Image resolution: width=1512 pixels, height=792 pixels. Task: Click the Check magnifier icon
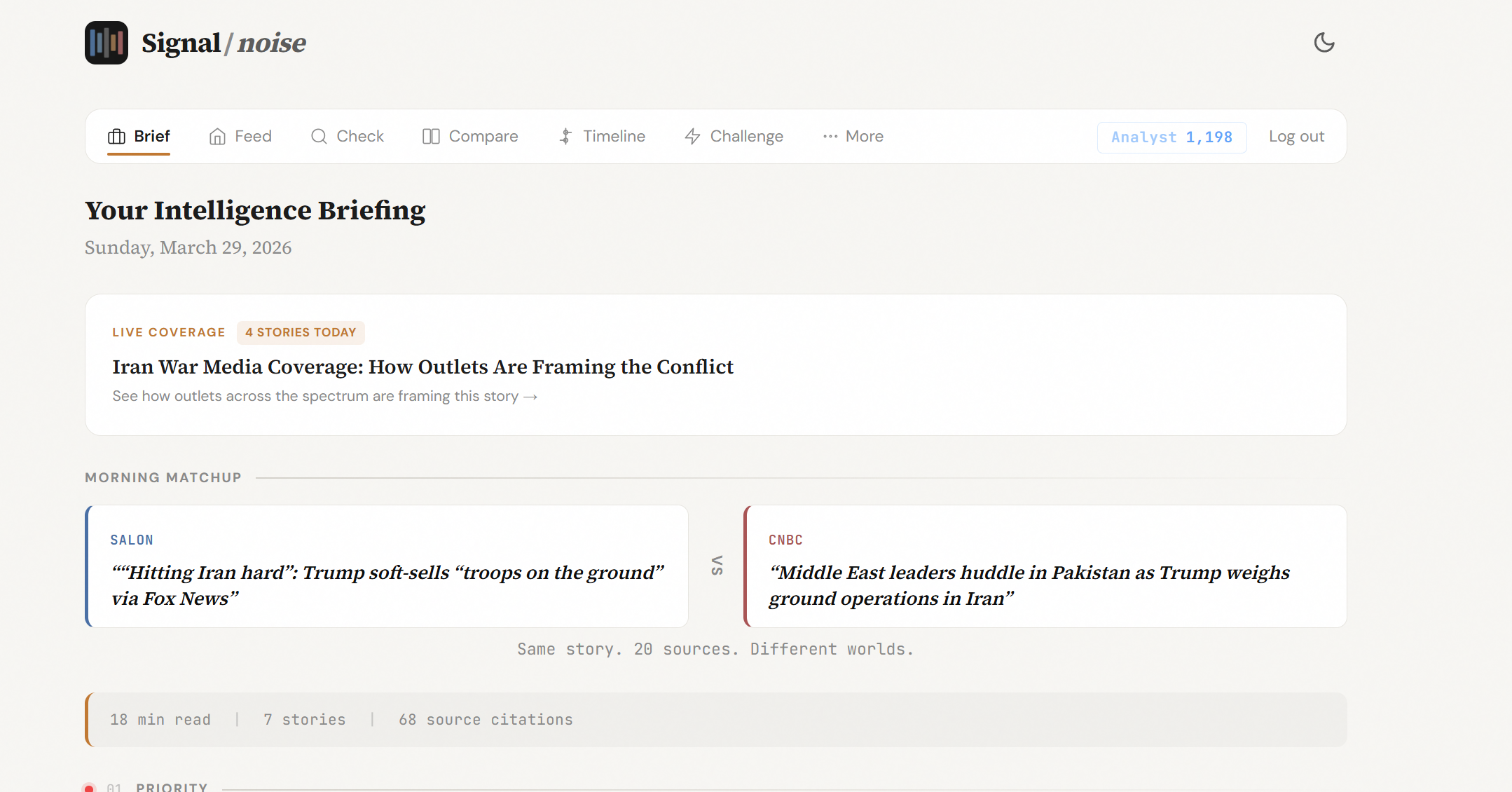click(x=319, y=137)
